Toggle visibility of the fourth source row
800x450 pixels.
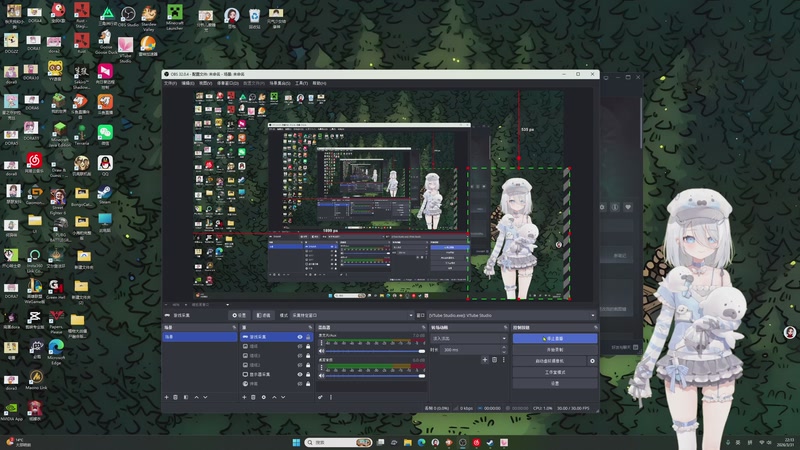pos(300,365)
